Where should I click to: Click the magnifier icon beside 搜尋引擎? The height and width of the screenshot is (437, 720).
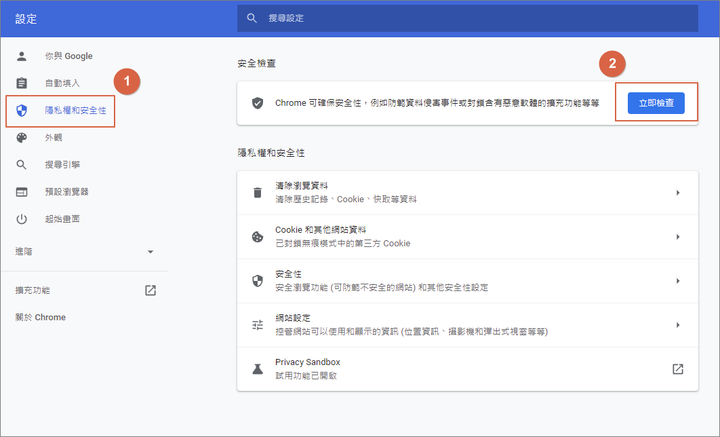click(x=22, y=164)
